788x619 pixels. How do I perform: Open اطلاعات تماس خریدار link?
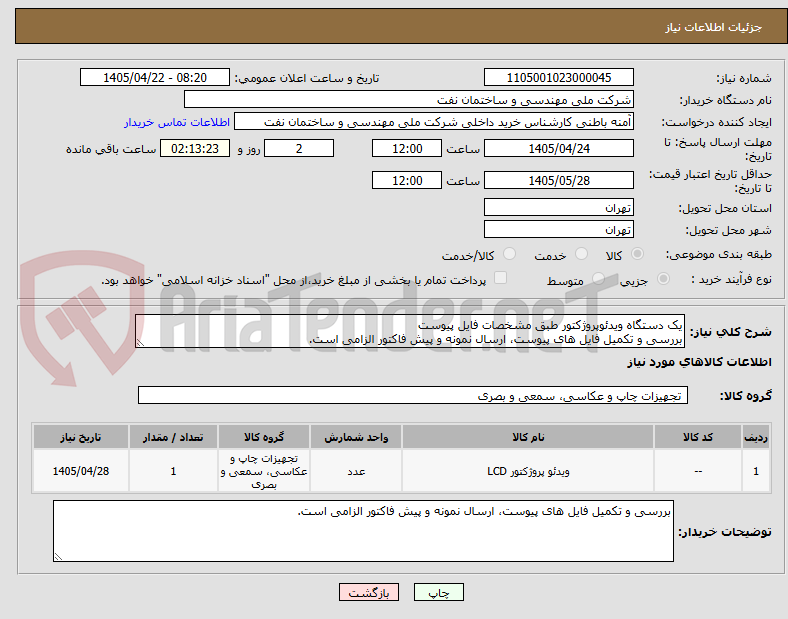pos(177,122)
